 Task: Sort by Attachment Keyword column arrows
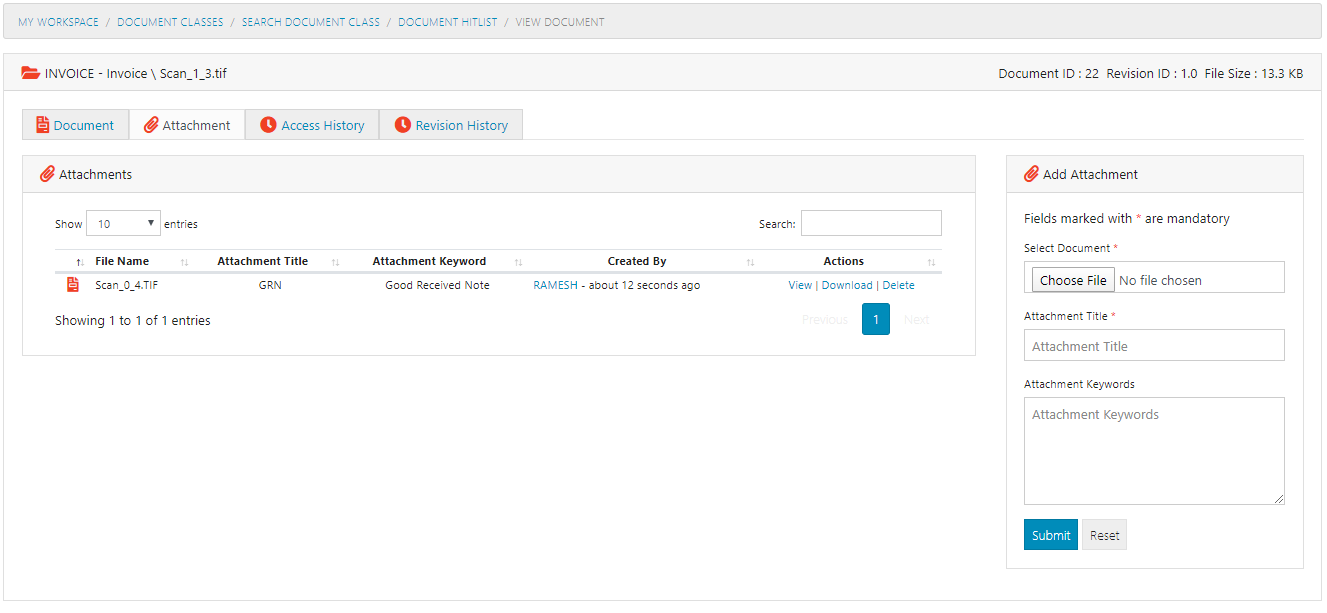point(518,262)
